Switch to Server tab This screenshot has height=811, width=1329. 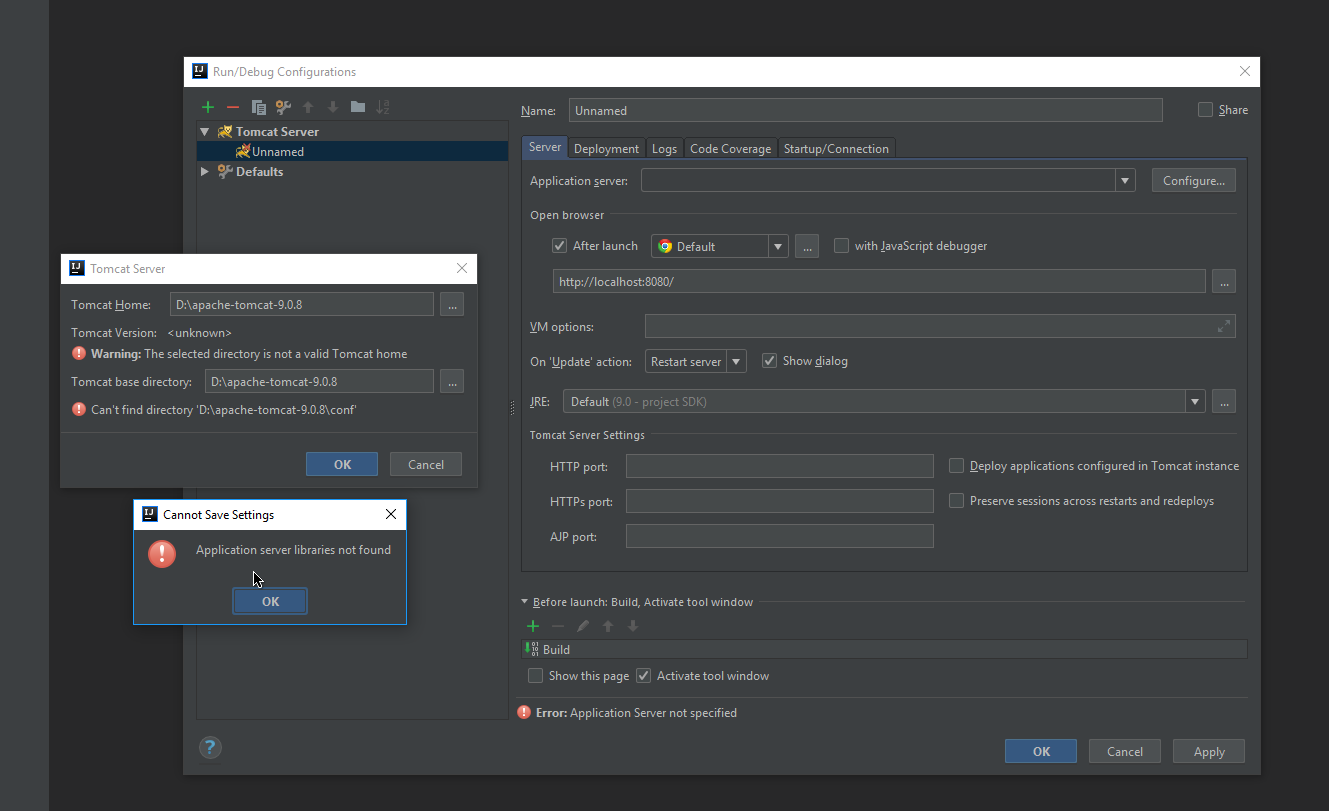point(545,147)
